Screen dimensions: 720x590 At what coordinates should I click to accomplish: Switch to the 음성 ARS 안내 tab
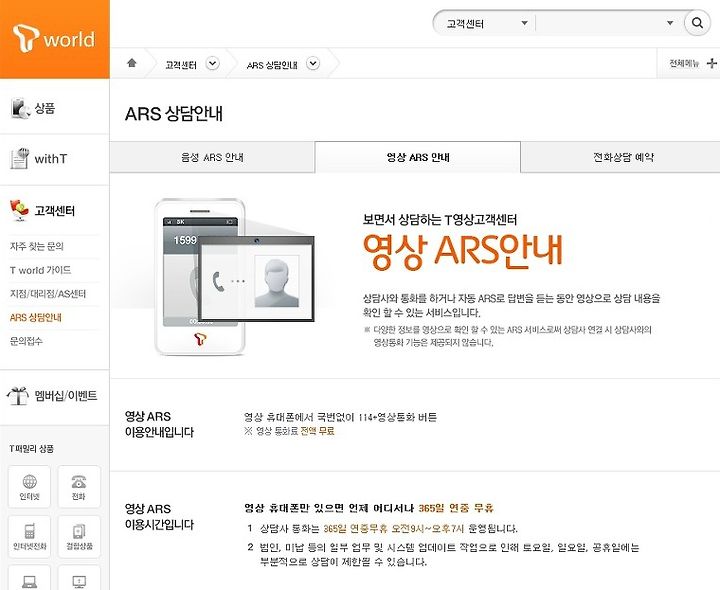tap(212, 157)
